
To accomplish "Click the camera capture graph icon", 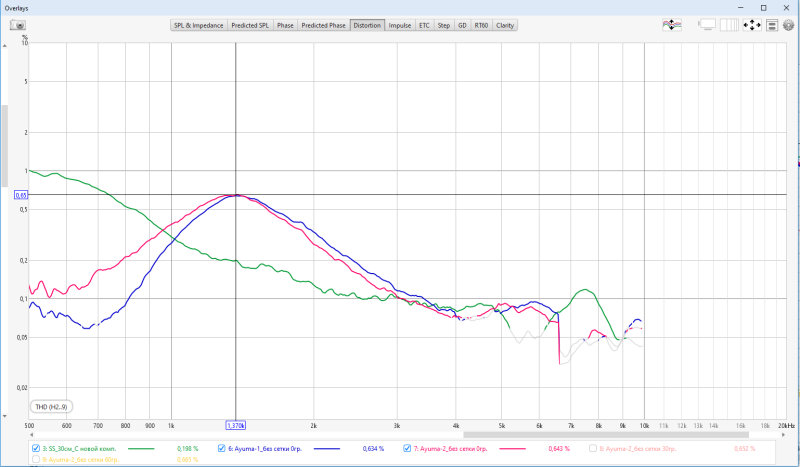I will coord(18,25).
